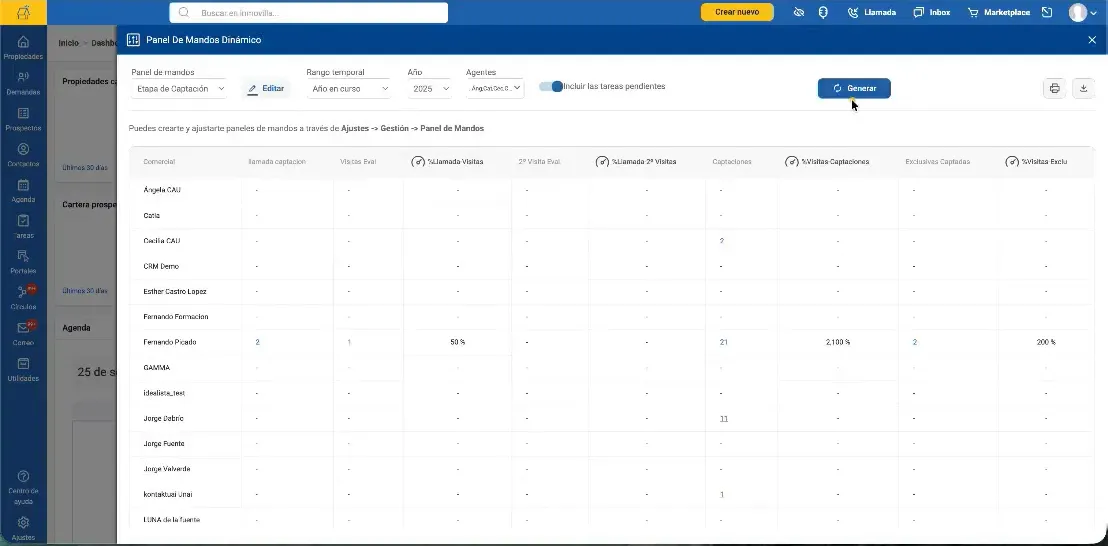
Task: Open Portales in the sidebar
Action: [x=23, y=262]
